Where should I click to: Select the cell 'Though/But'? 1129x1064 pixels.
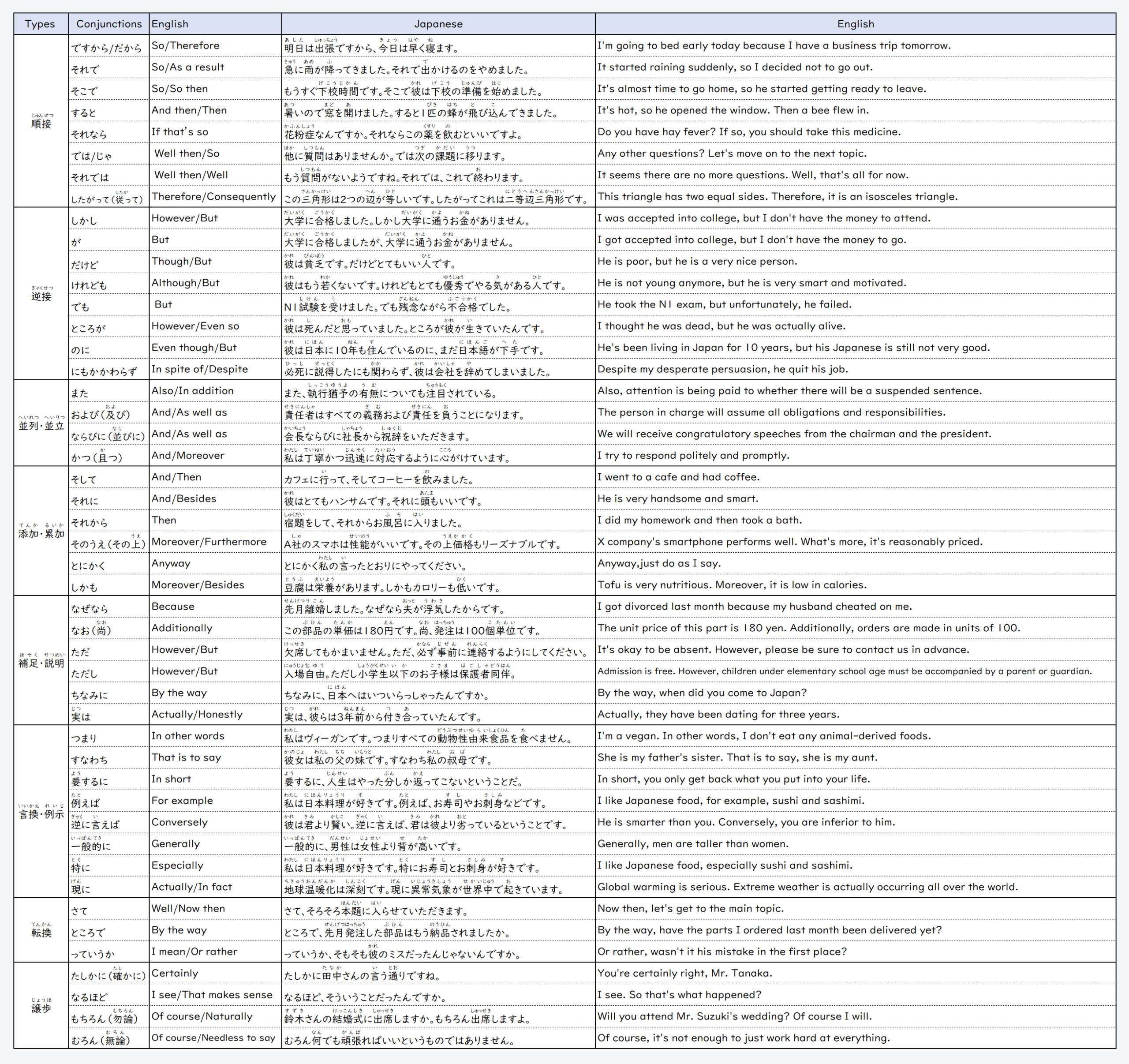(215, 261)
